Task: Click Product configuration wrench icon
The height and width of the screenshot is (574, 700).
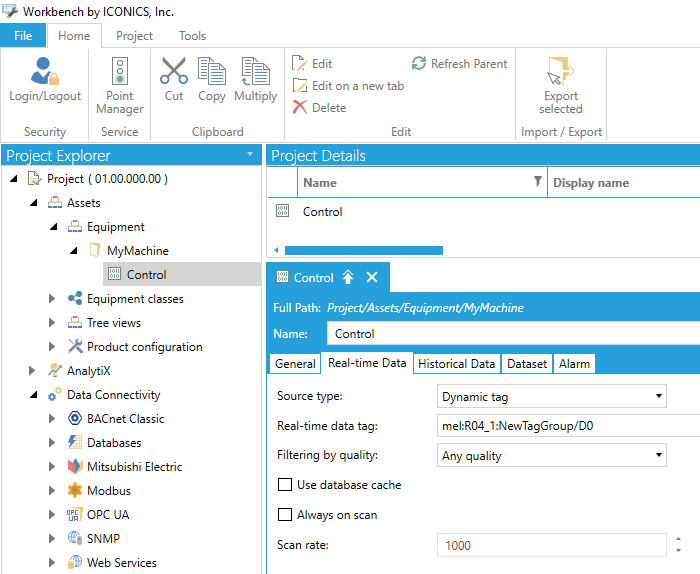Action: pos(75,346)
